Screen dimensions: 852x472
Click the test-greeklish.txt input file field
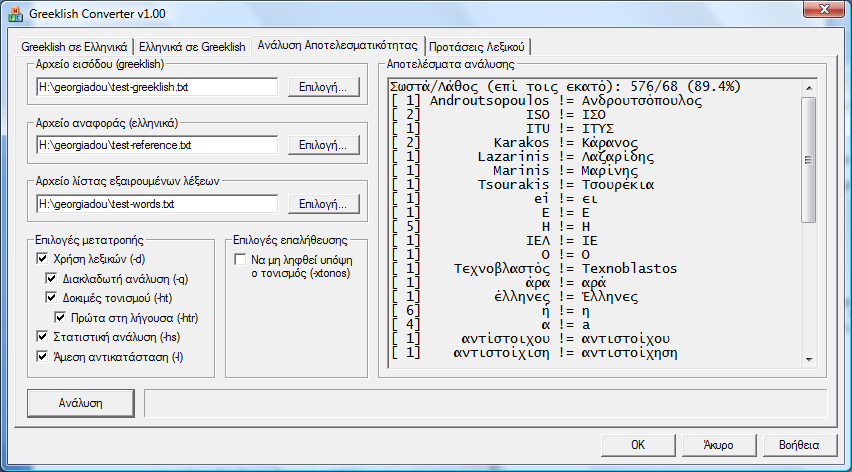(x=157, y=87)
